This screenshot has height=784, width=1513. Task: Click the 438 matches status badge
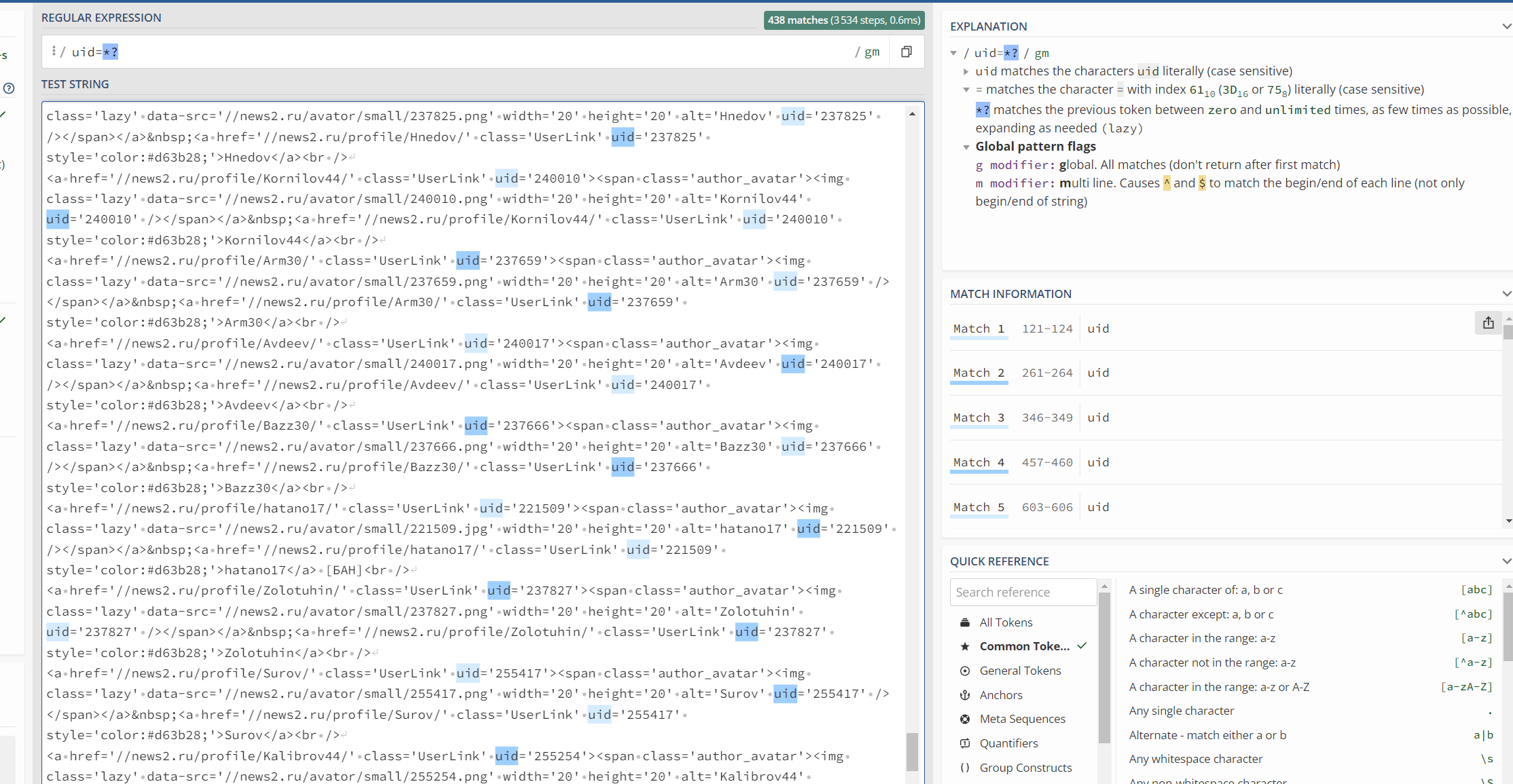[844, 20]
